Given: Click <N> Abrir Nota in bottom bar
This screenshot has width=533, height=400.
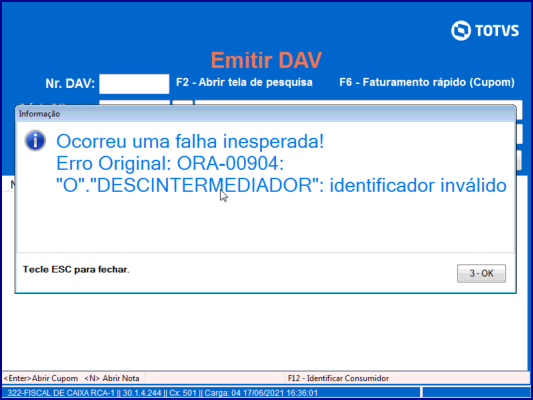Looking at the screenshot, I should [x=112, y=378].
